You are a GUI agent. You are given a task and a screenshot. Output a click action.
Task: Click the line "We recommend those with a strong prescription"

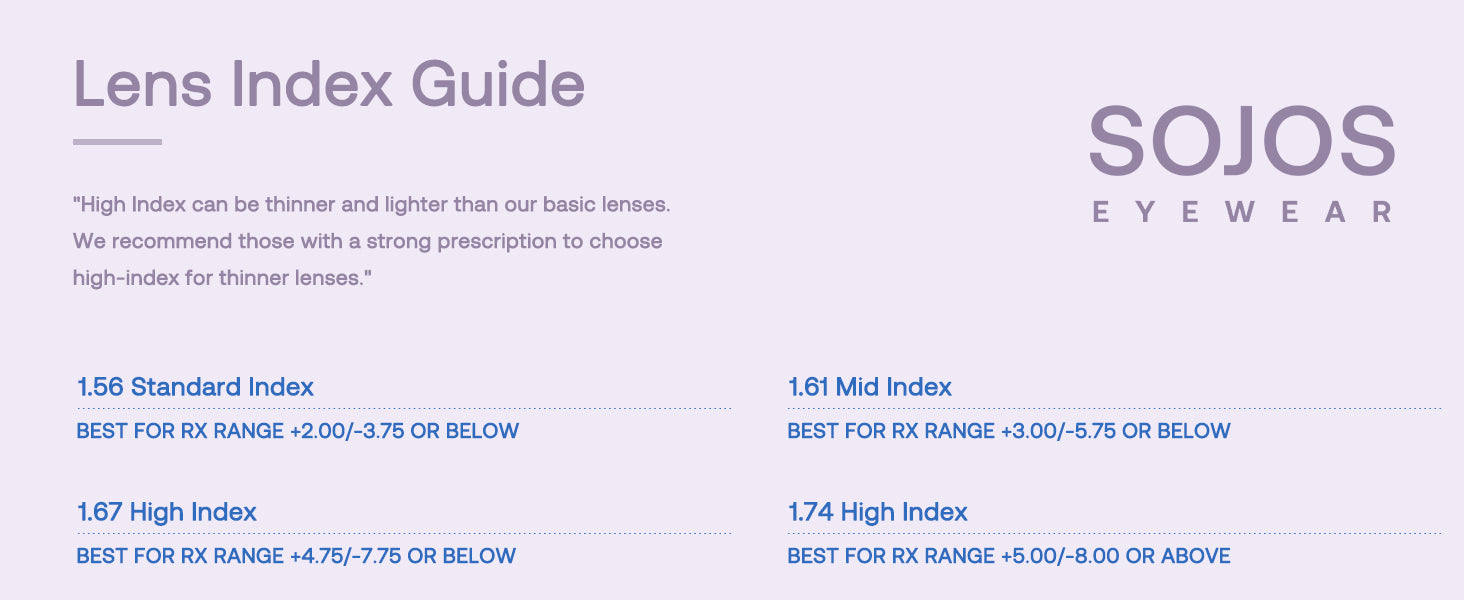tap(368, 241)
